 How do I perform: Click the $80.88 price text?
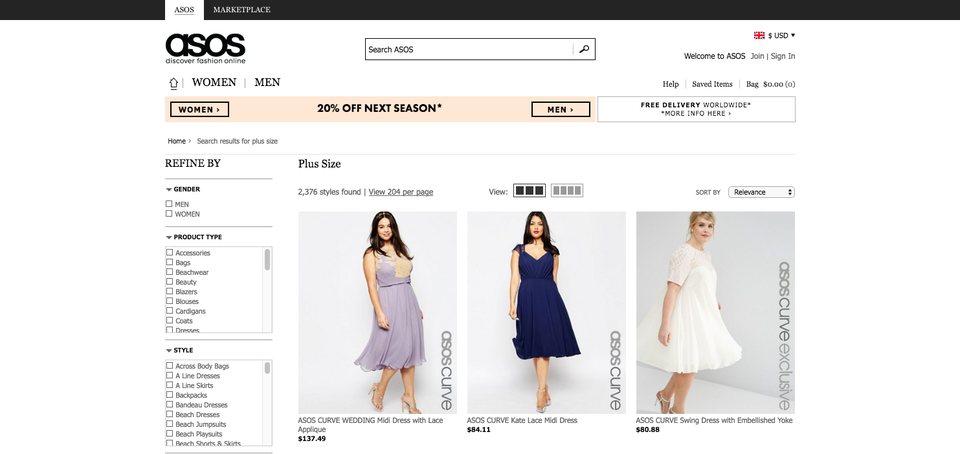(x=648, y=430)
